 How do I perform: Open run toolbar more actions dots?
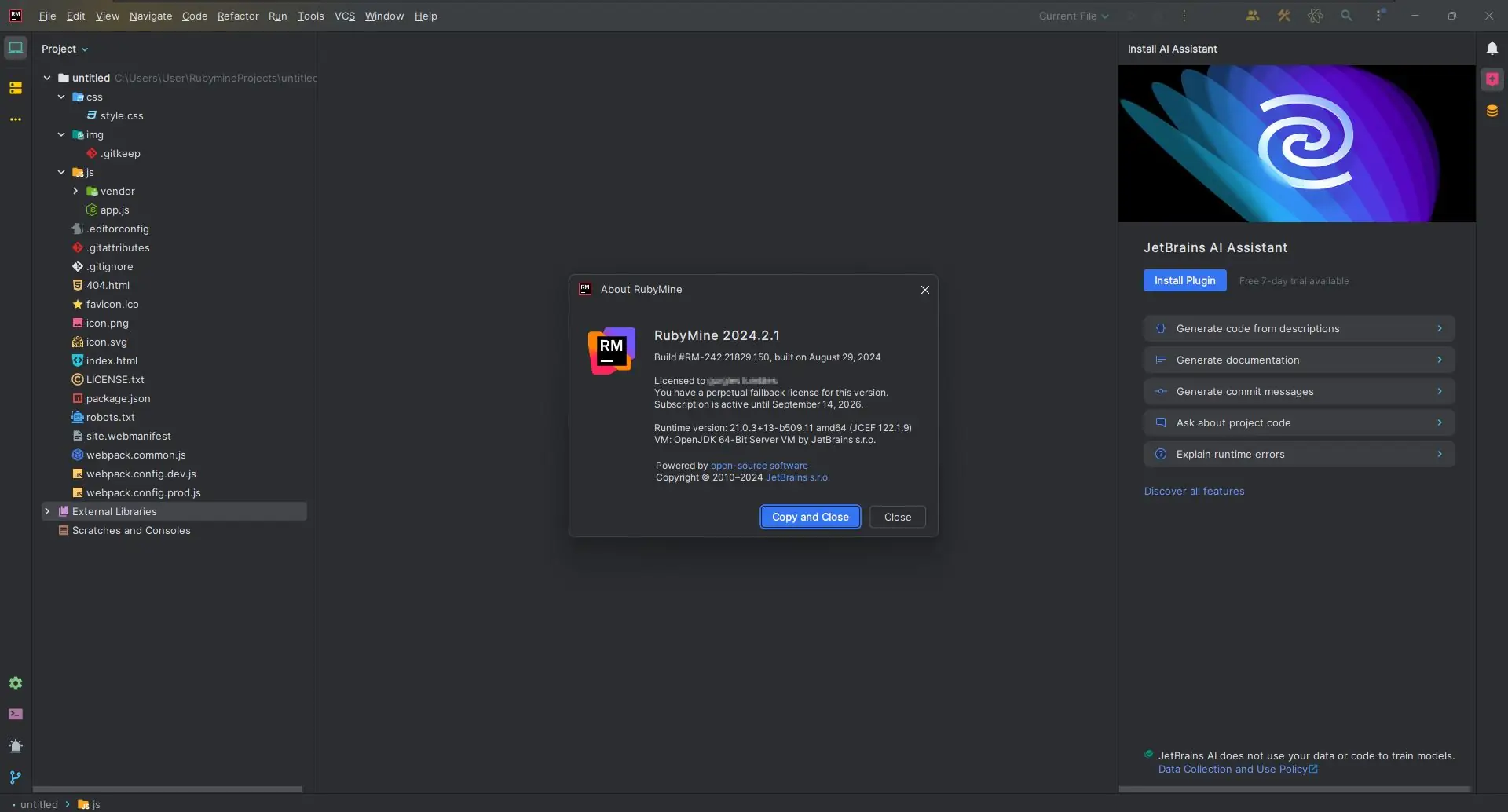tap(1184, 16)
